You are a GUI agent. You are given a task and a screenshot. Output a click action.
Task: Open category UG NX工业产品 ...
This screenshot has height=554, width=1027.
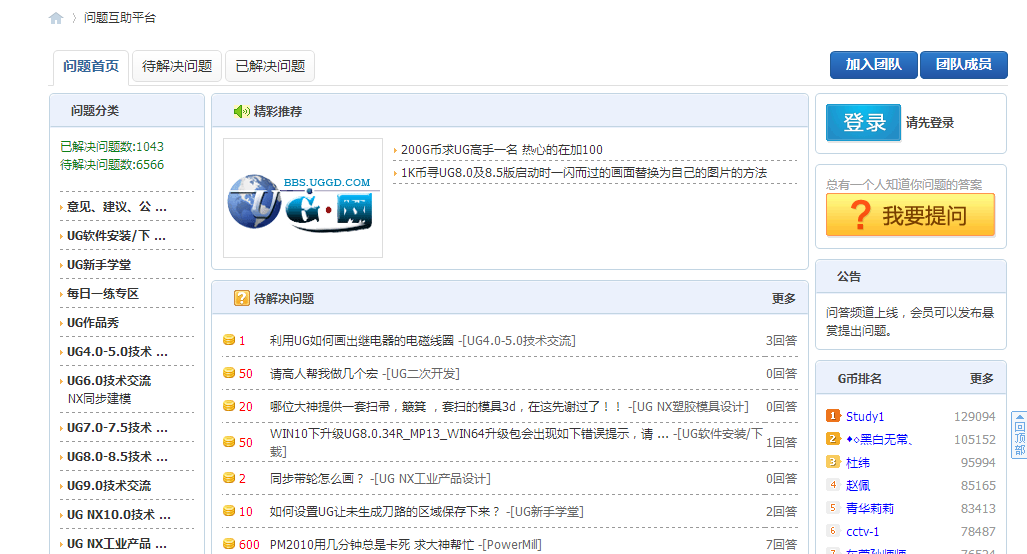pyautogui.click(x=117, y=544)
